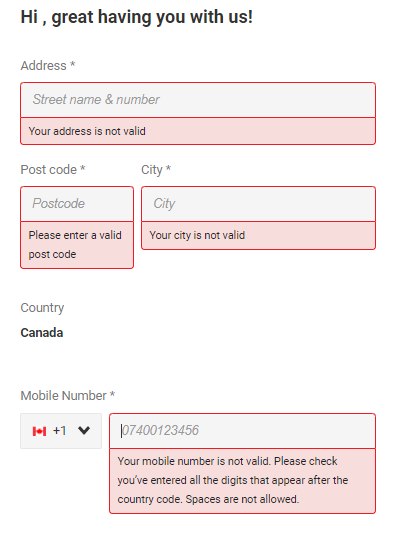The height and width of the screenshot is (535, 393).
Task: Expand the country code chevron arrow
Action: point(84,431)
